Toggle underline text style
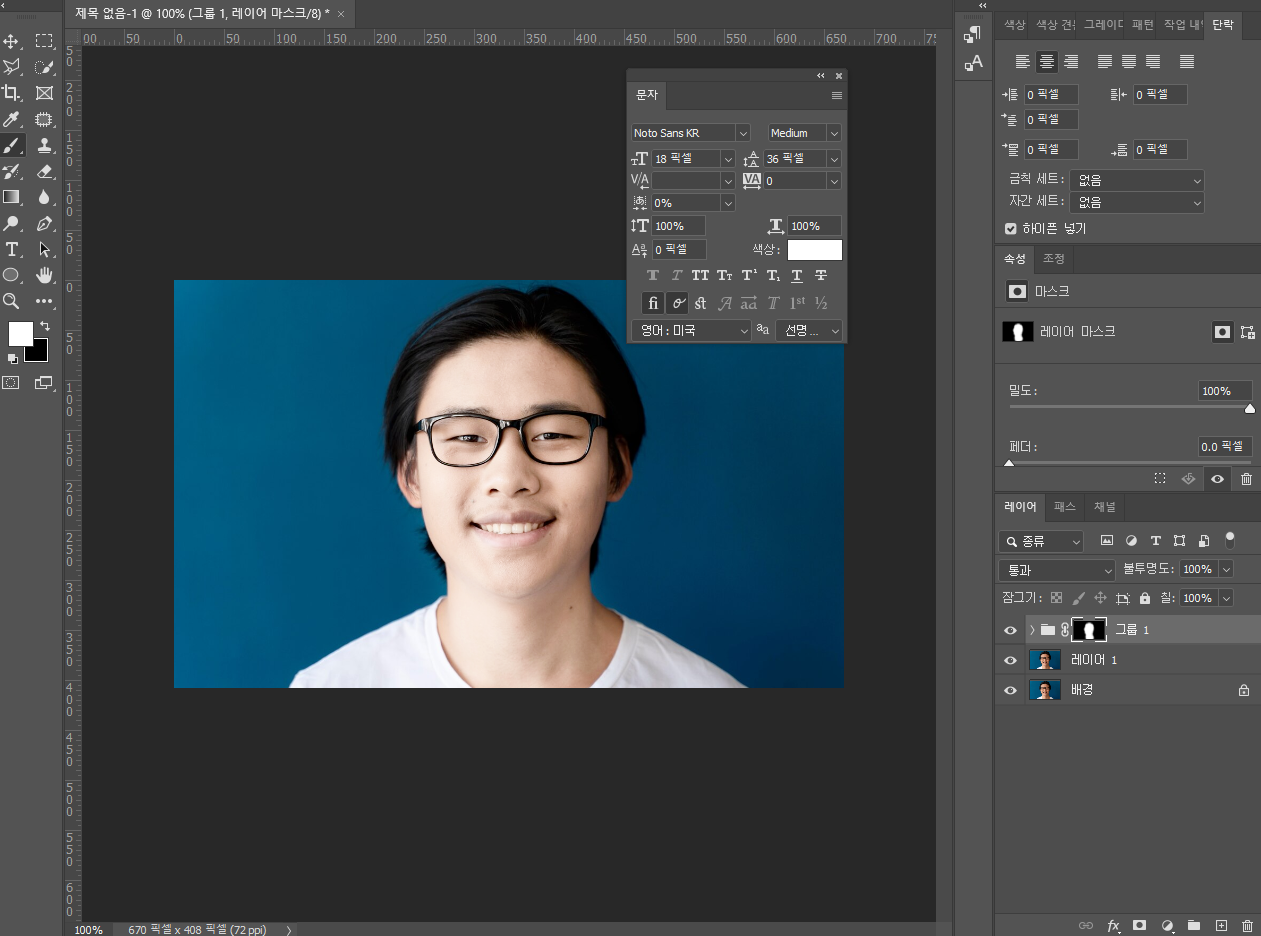The height and width of the screenshot is (936, 1261). coord(797,276)
